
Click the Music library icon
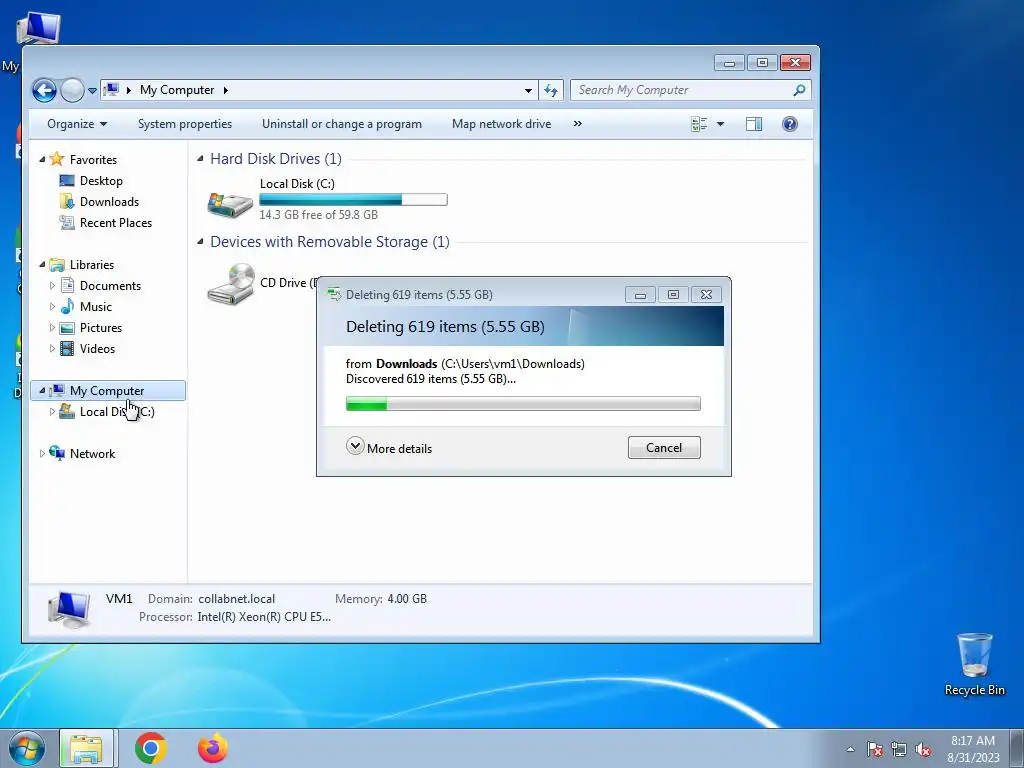pyautogui.click(x=67, y=306)
